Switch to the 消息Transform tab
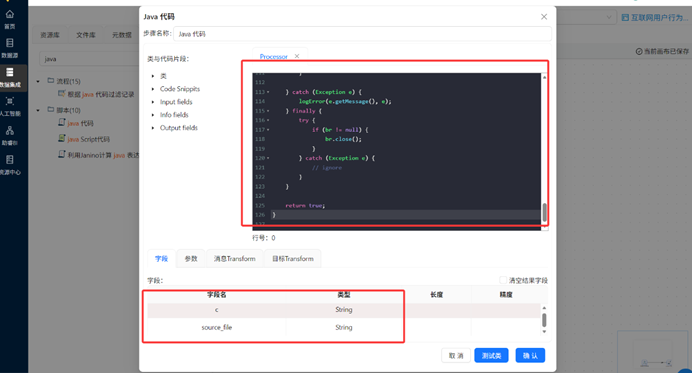Viewport: 692px width, 373px height. pos(234,259)
